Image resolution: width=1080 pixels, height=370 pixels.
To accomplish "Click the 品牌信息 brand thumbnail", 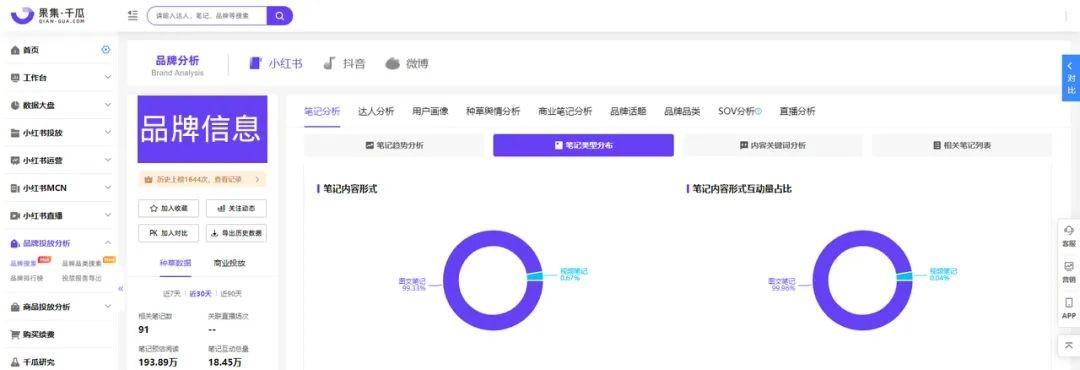I will click(202, 130).
